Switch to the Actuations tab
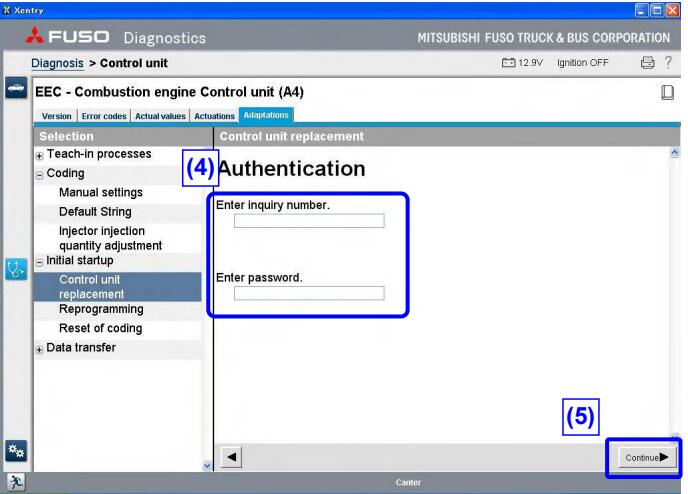The image size is (688, 494). tap(214, 116)
